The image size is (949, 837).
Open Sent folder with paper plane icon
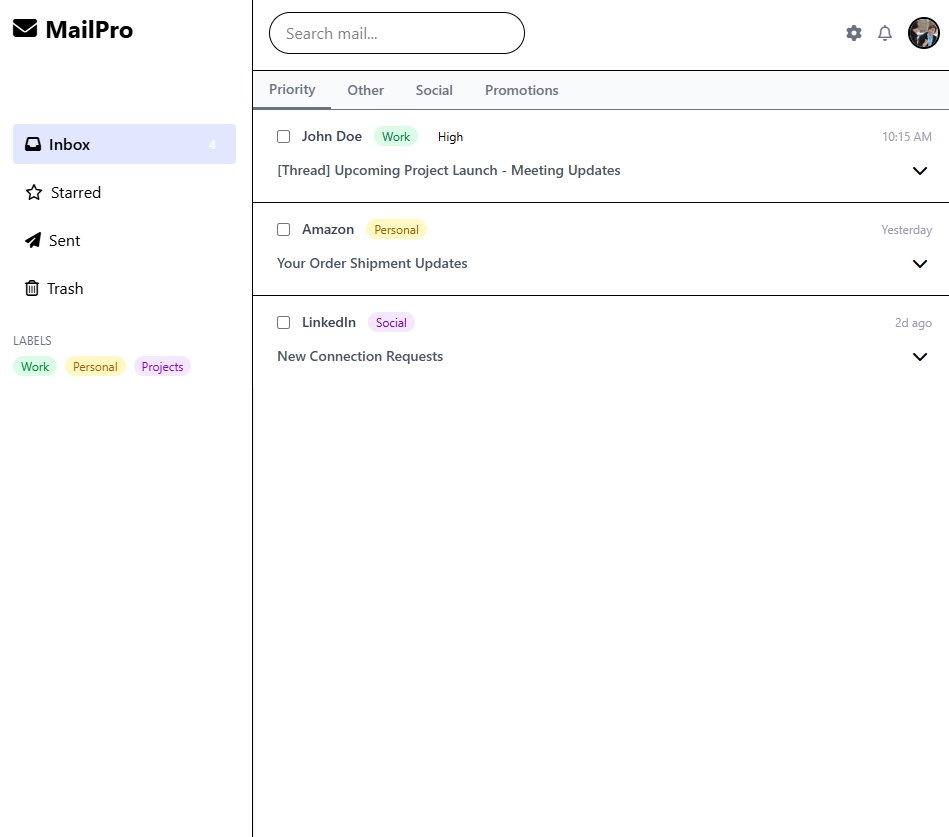pyautogui.click(x=32, y=240)
